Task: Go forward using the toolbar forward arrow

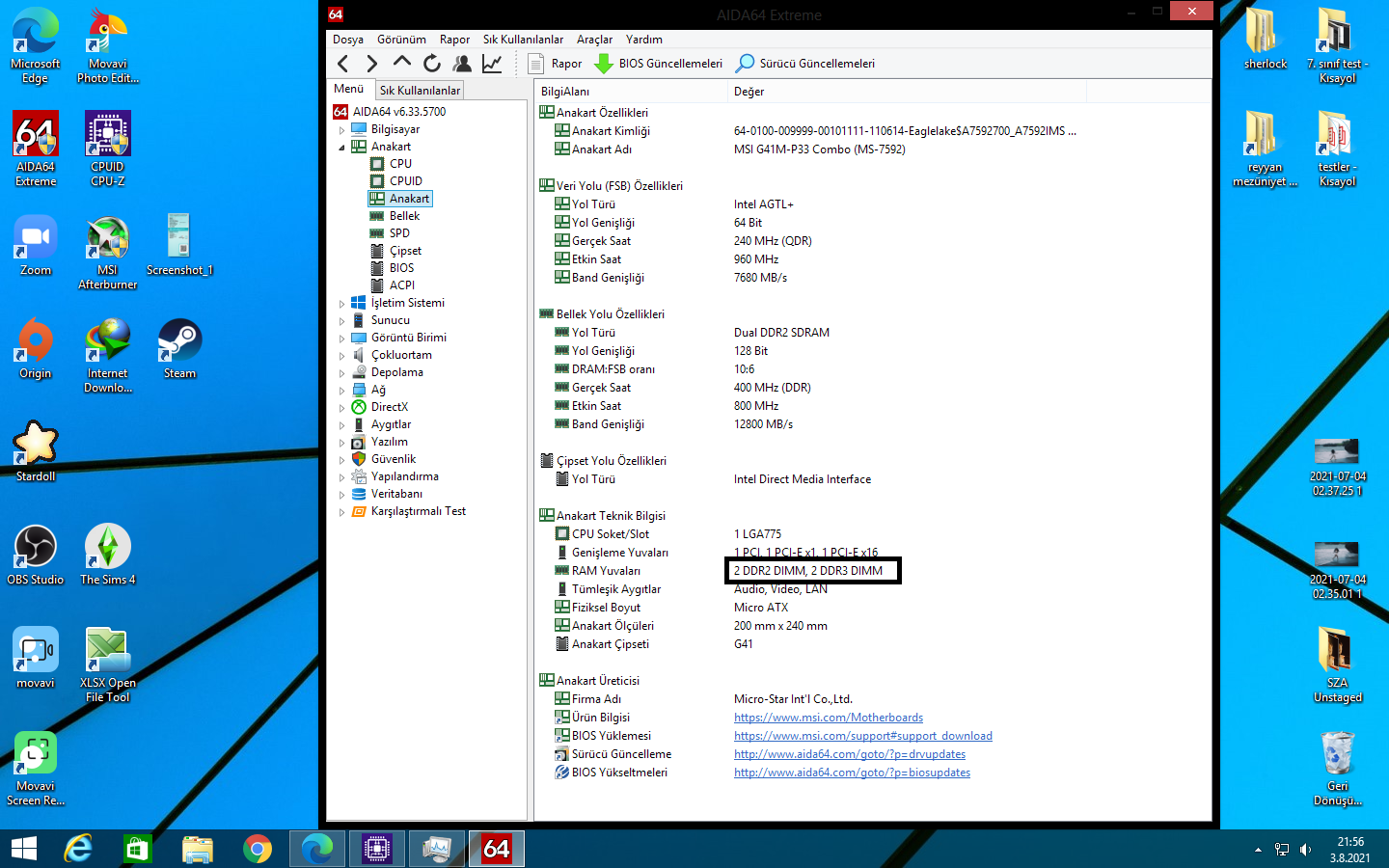Action: [372, 64]
